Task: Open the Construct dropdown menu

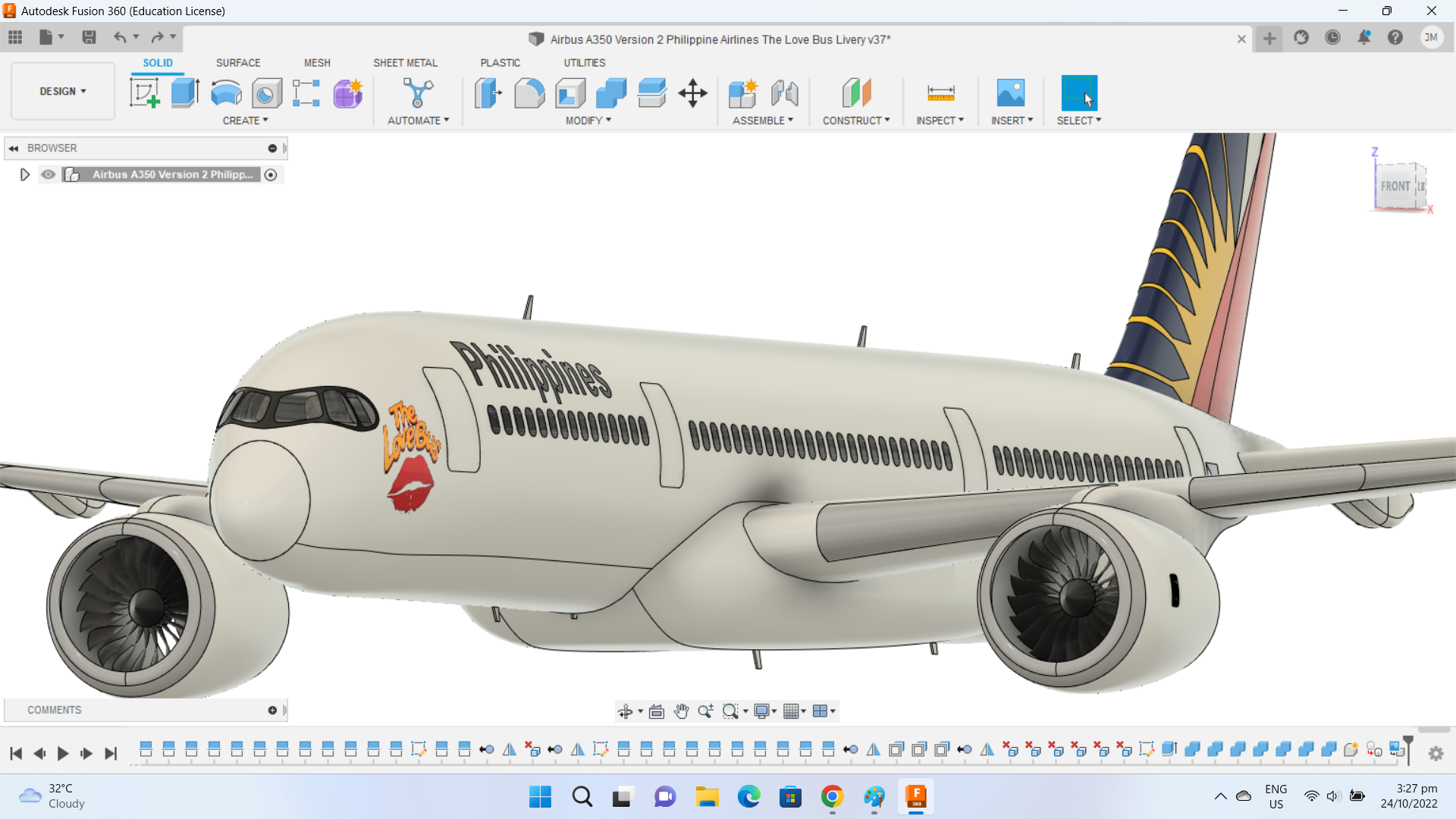Action: point(856,121)
